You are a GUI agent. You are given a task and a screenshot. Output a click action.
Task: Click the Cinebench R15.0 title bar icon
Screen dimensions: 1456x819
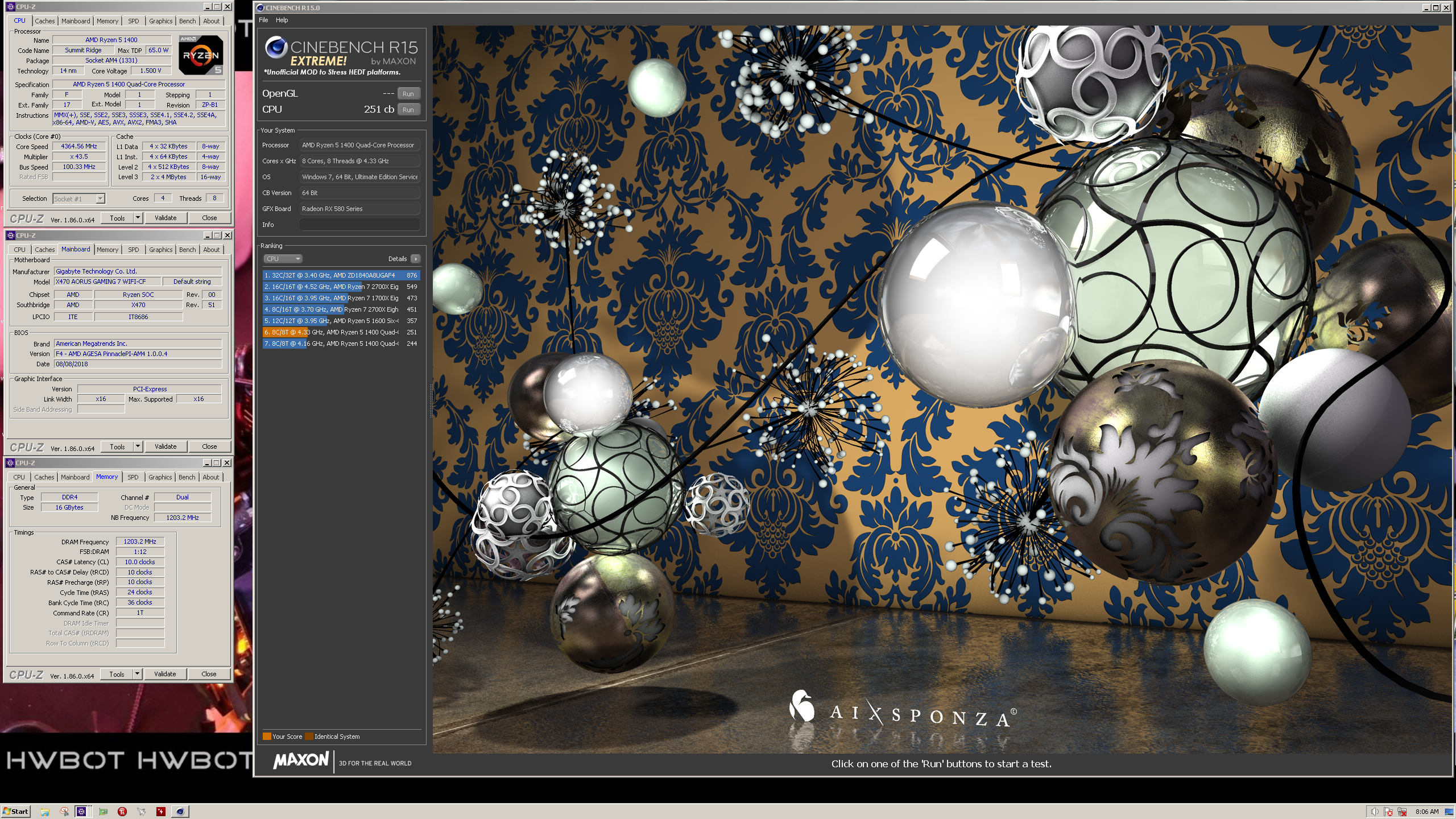tap(260, 7)
